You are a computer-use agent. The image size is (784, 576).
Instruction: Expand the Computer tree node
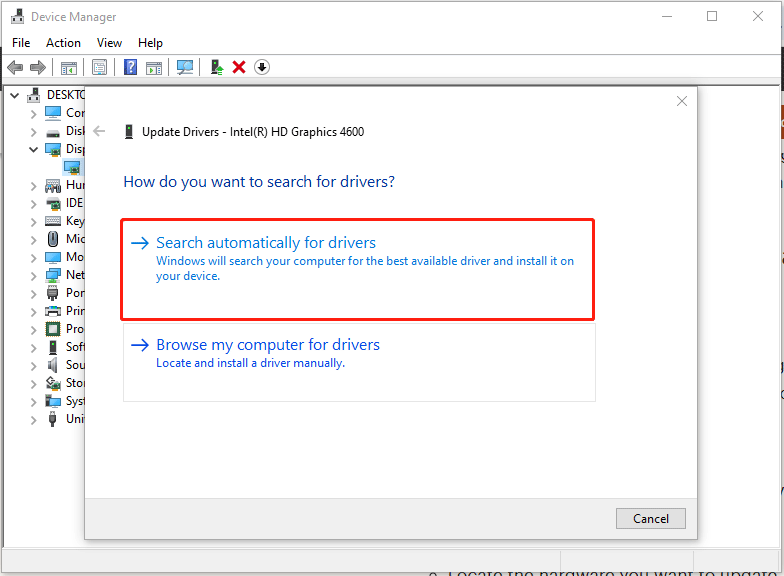coord(34,114)
